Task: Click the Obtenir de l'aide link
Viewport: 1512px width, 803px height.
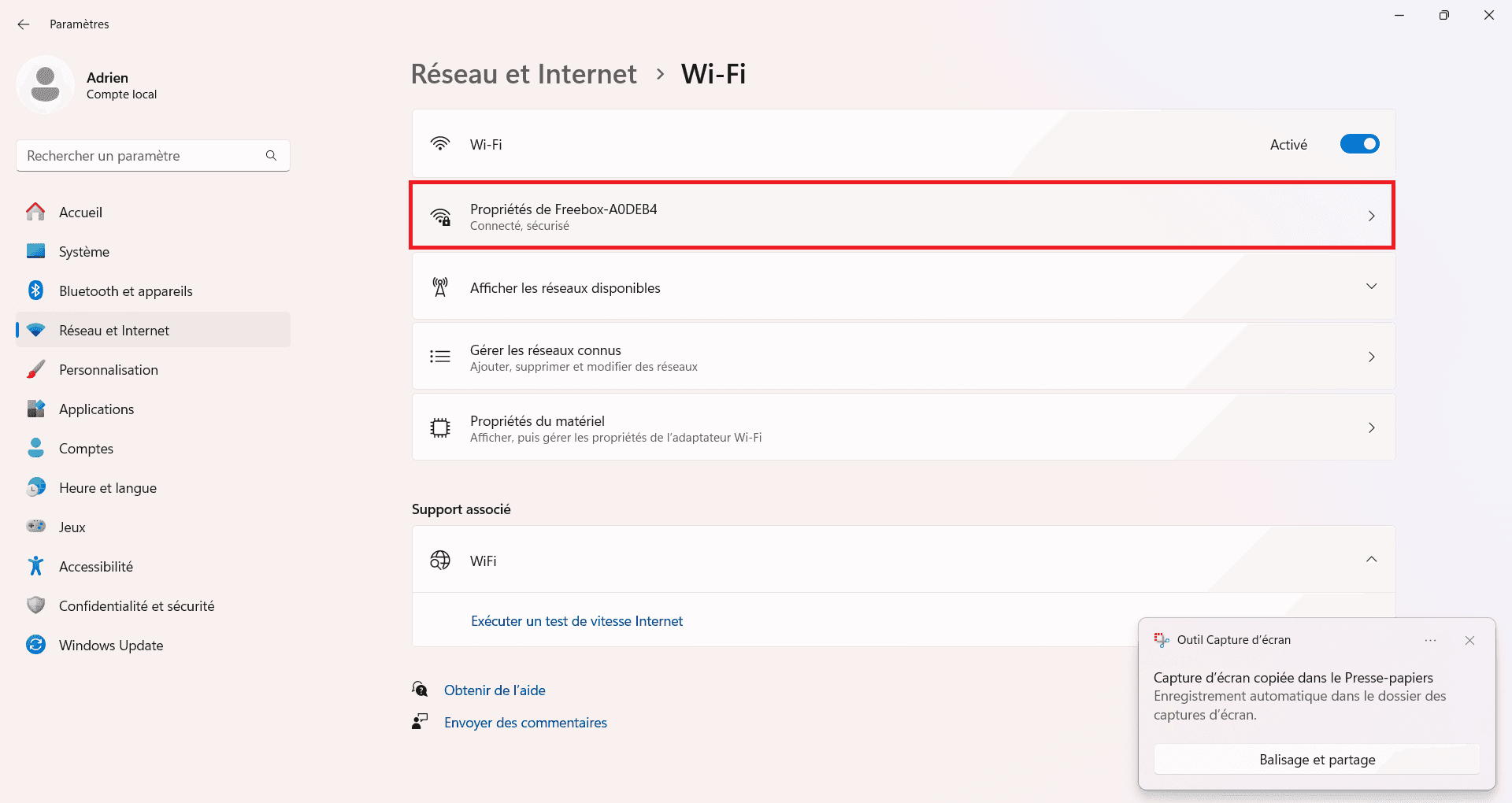Action: [495, 690]
